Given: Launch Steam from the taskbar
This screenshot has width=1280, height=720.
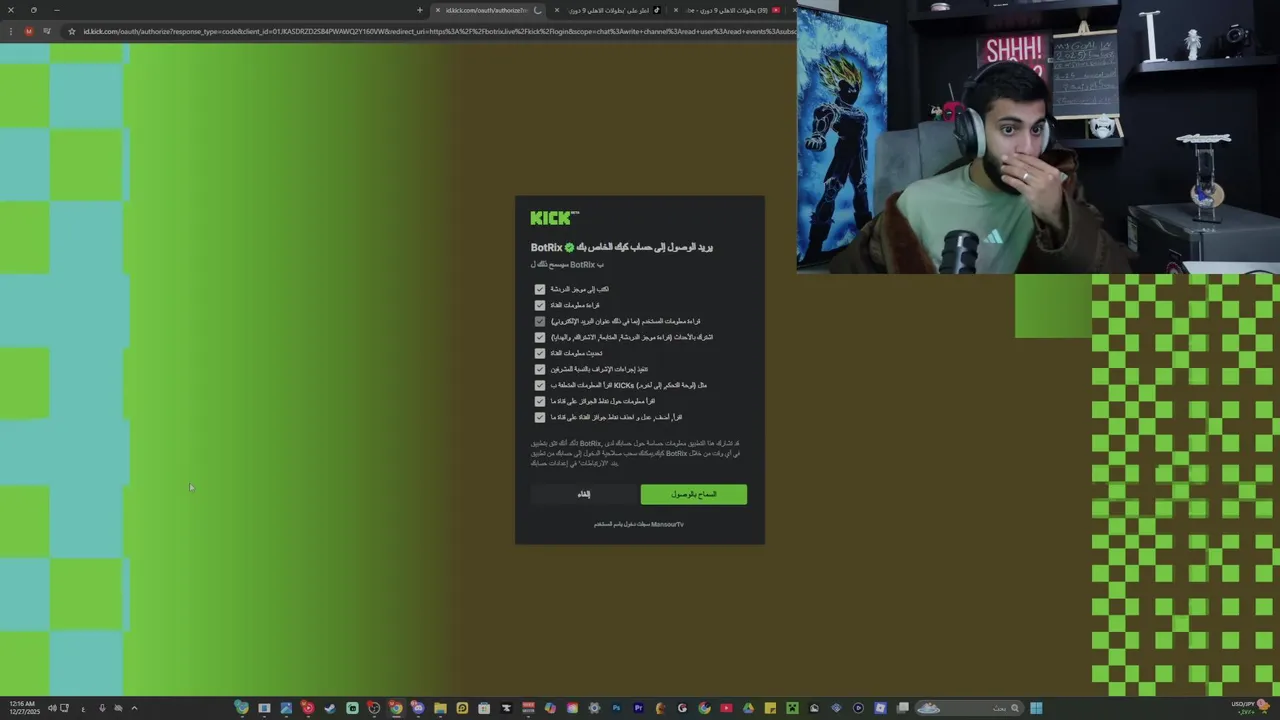Looking at the screenshot, I should click(329, 708).
